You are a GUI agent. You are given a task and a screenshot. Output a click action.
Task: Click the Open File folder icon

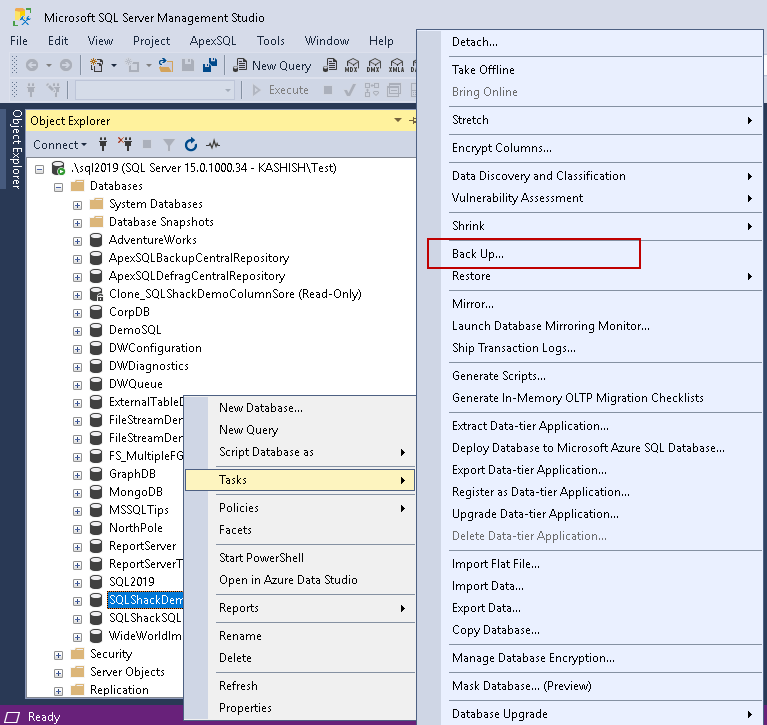(x=166, y=66)
